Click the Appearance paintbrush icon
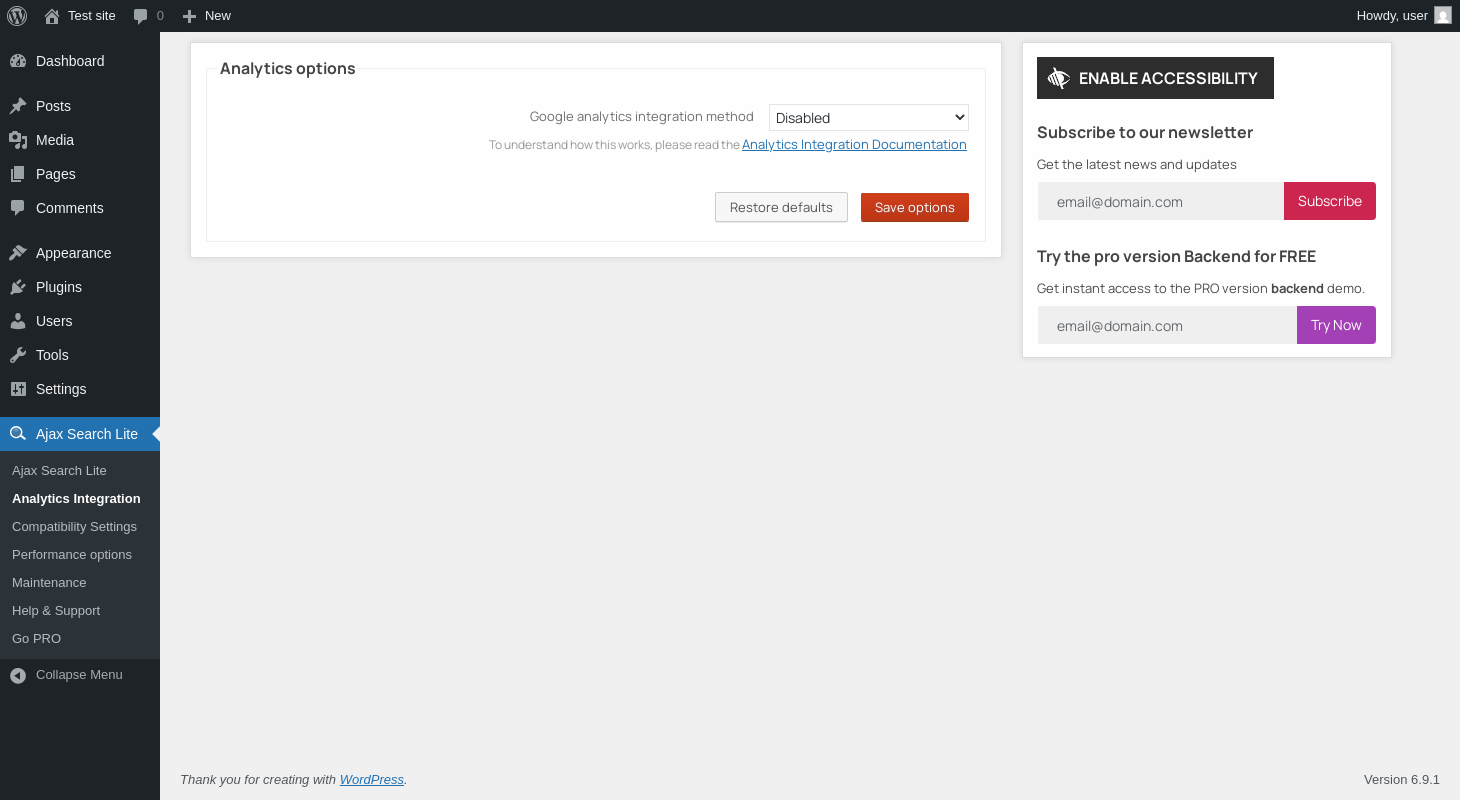1460x800 pixels. coord(18,253)
